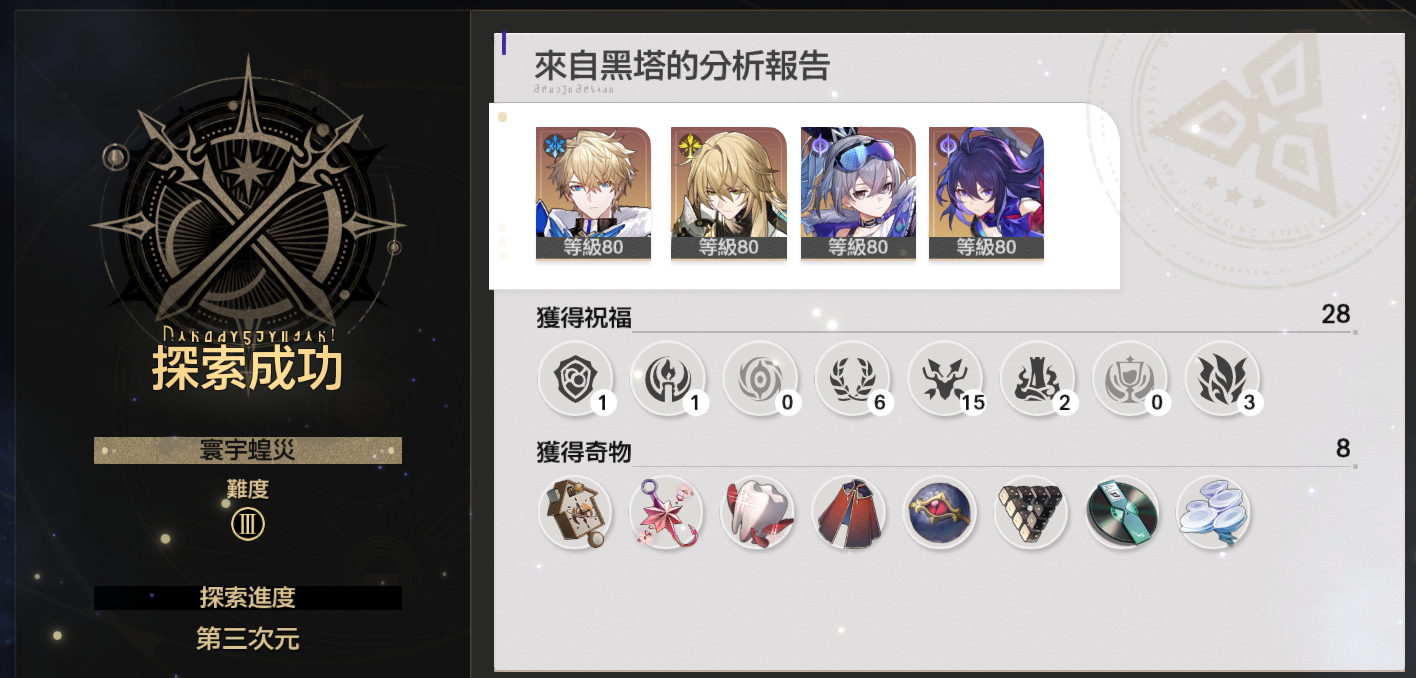Click the white tooth curio
Screen dimensions: 1416x678
758,512
